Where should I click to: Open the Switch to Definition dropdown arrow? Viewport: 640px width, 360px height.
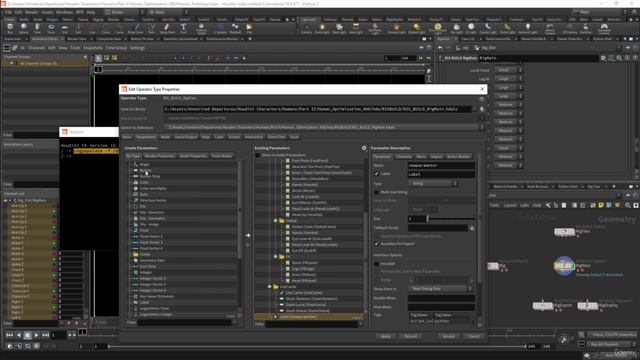click(x=482, y=127)
